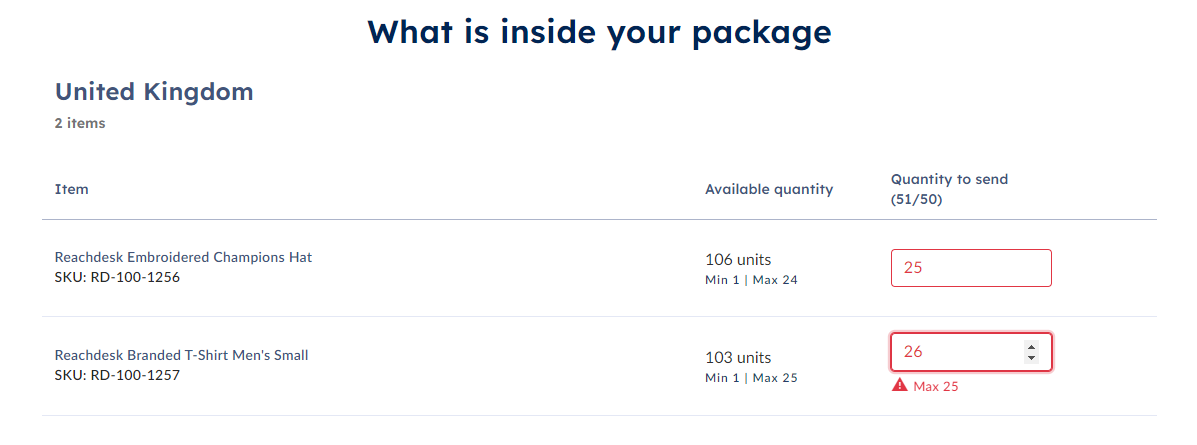Screen dimensions: 1197x445
Task: Focus the T-Shirt quantity field showing 26
Action: [x=971, y=352]
